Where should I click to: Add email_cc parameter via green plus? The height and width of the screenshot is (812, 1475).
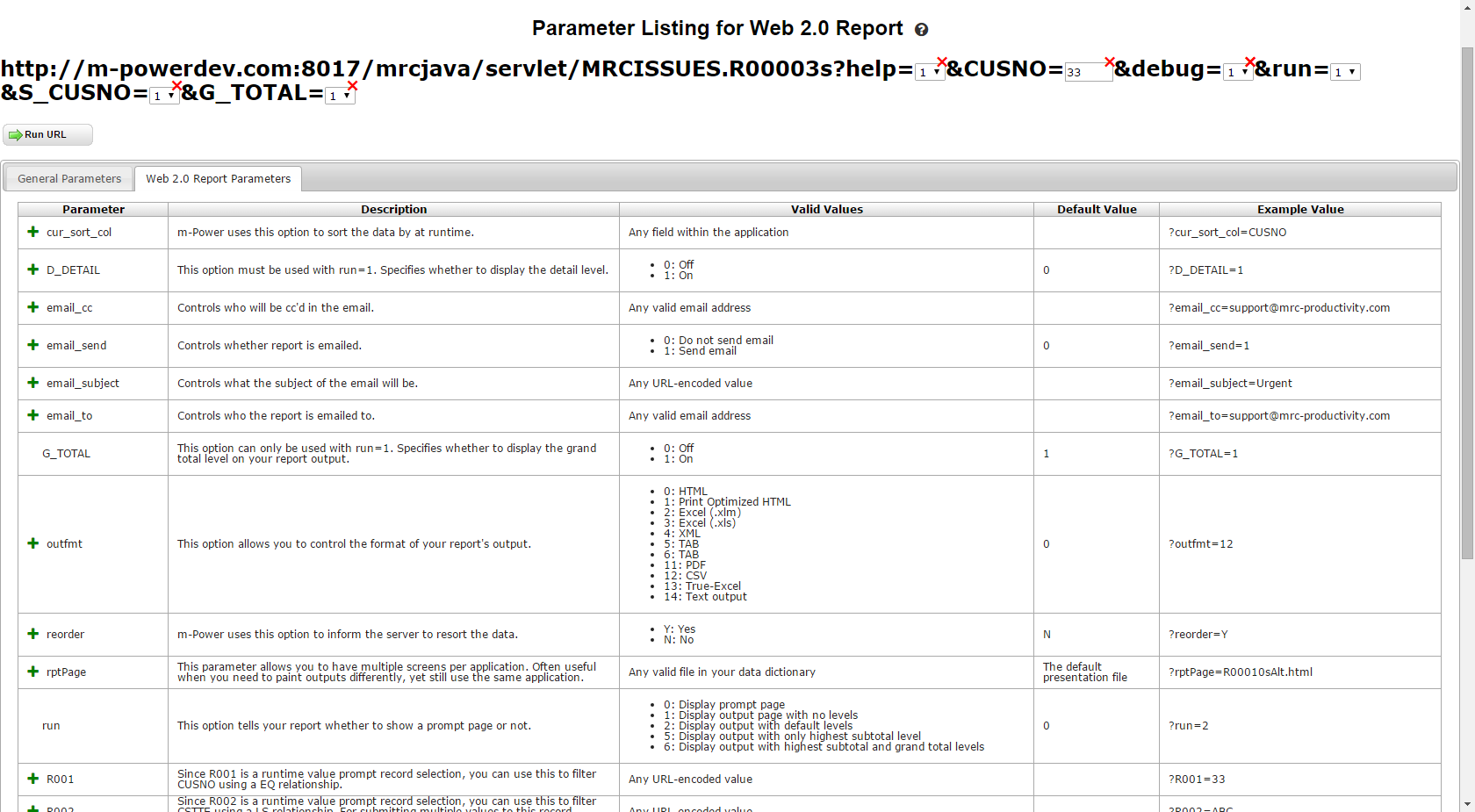(x=32, y=307)
